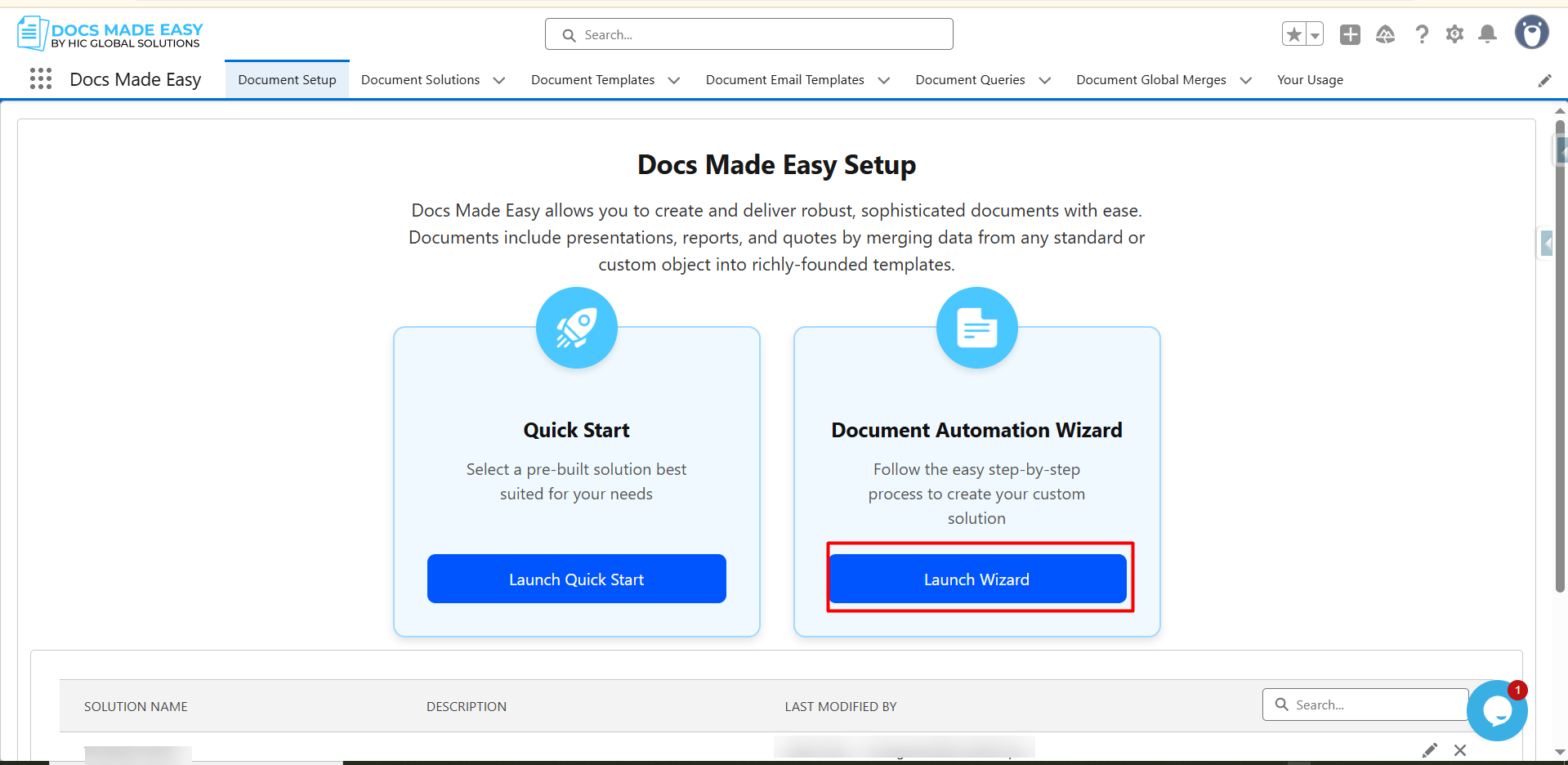Click the Quick Start card title
1568x765 pixels.
(x=577, y=430)
